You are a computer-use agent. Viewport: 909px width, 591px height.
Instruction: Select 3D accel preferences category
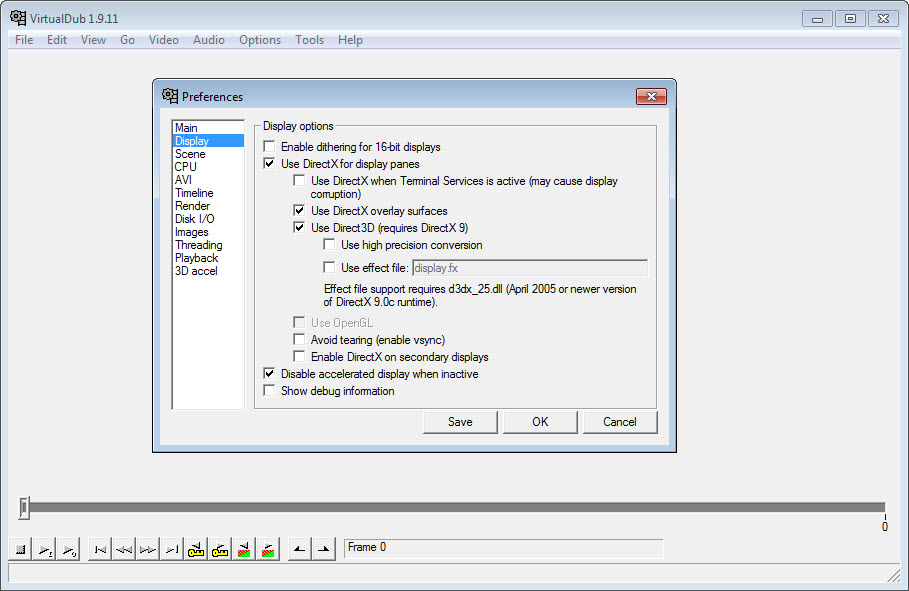(x=208, y=271)
